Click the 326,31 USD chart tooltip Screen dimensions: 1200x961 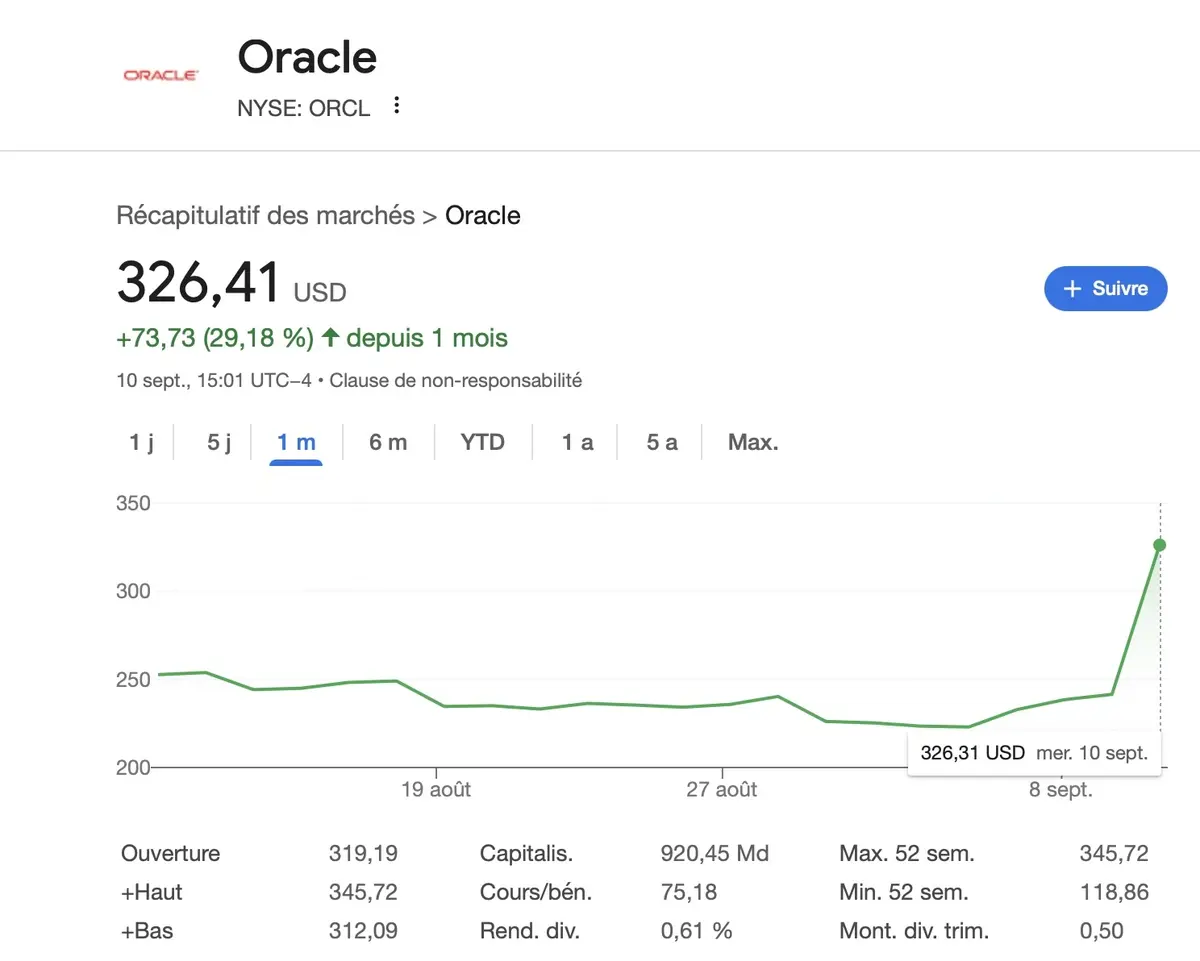(1033, 752)
